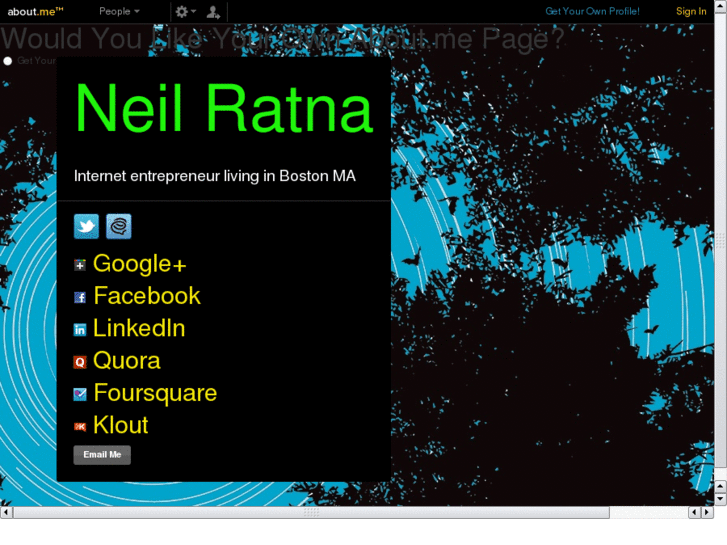The height and width of the screenshot is (545, 727).
Task: Click Get Your Own Profile! link
Action: 592,11
